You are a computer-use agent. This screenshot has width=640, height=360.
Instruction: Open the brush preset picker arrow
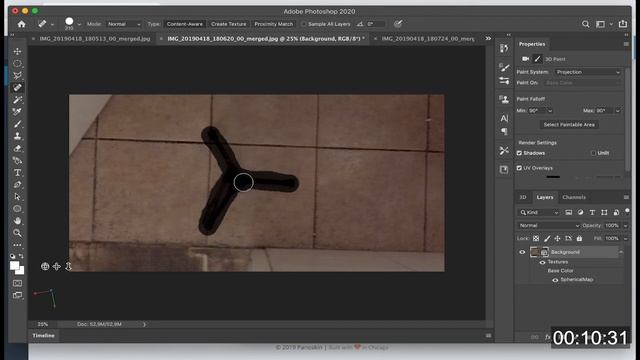tap(79, 24)
